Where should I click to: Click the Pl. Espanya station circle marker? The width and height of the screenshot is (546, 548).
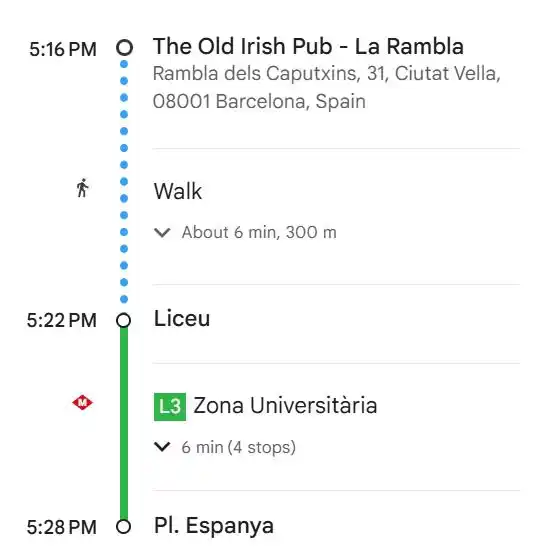123,527
